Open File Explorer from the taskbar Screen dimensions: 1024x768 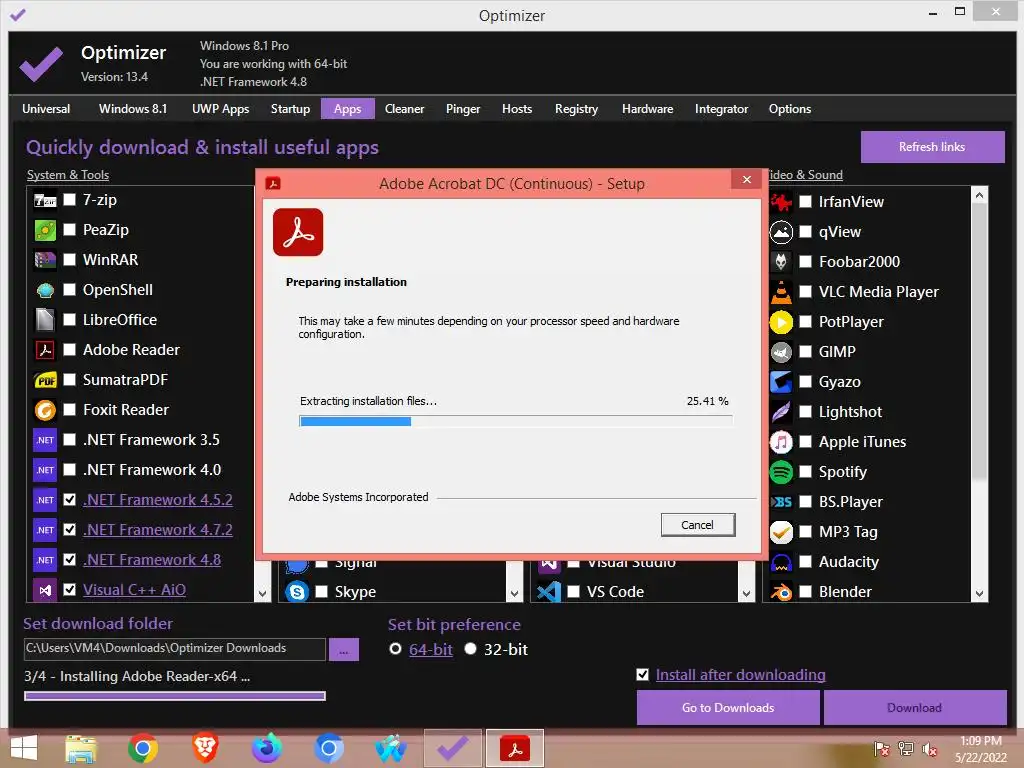click(81, 748)
